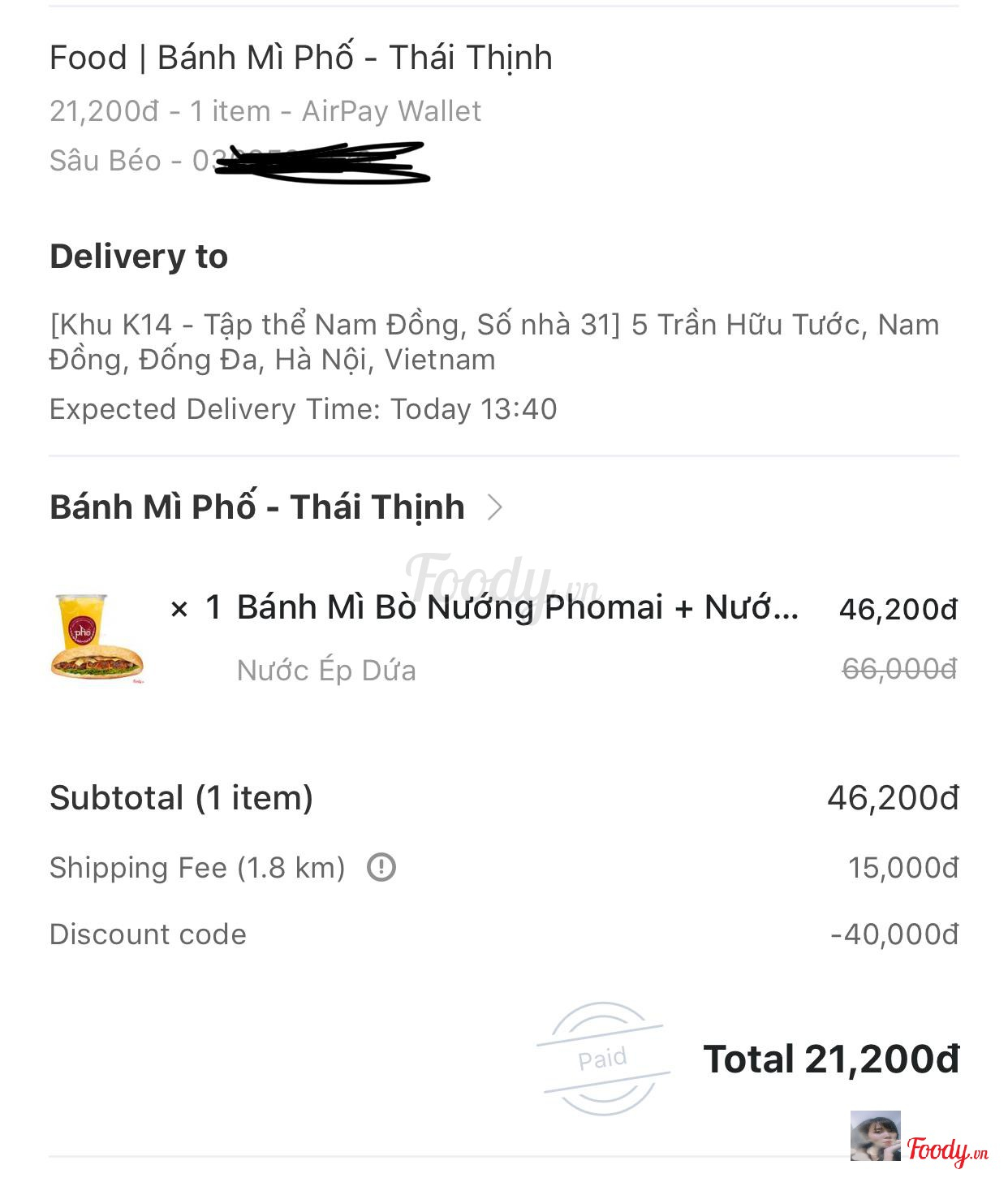1008x1178 pixels.
Task: Tap the delivery address text
Action: pyautogui.click(x=493, y=342)
